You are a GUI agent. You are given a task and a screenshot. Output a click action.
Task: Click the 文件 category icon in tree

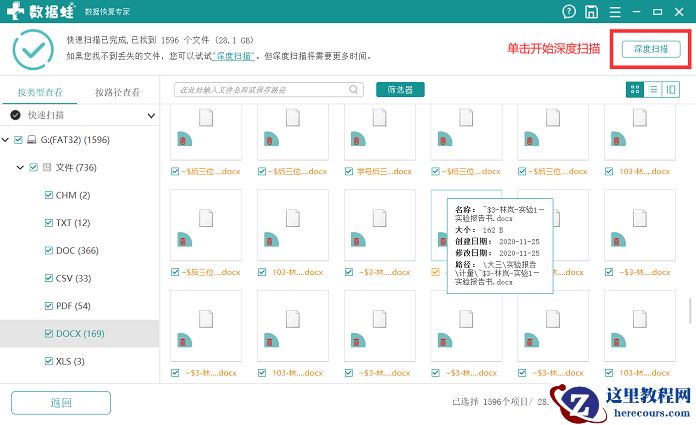pos(47,167)
